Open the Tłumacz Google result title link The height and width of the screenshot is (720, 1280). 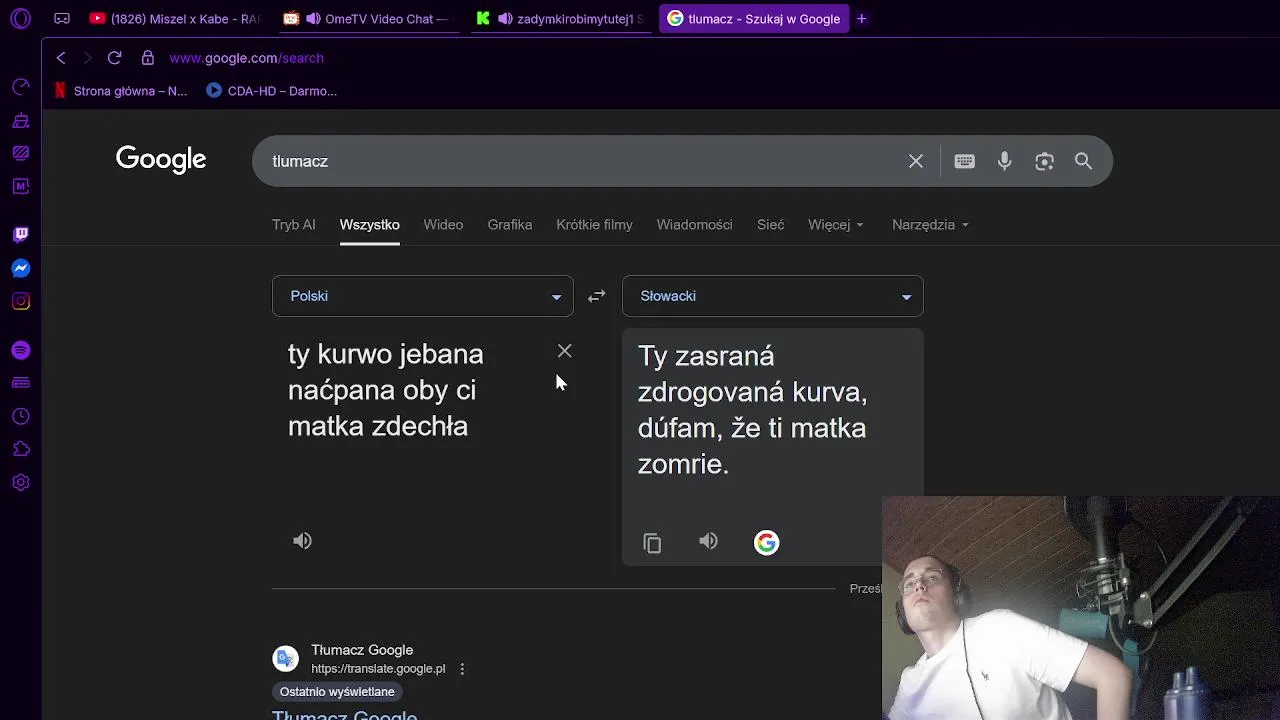click(x=344, y=715)
